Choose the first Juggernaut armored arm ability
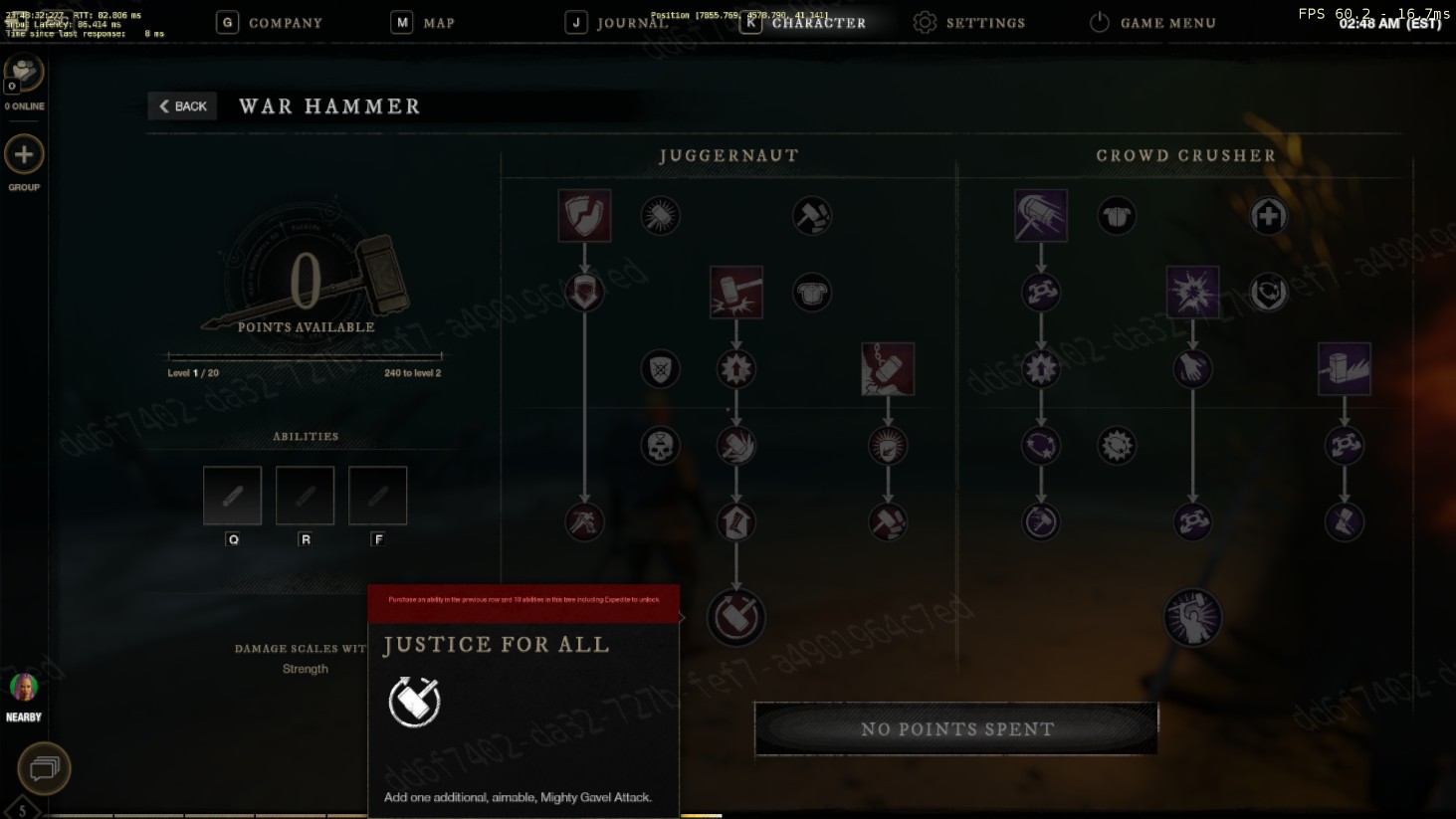The width and height of the screenshot is (1456, 819). tap(584, 216)
